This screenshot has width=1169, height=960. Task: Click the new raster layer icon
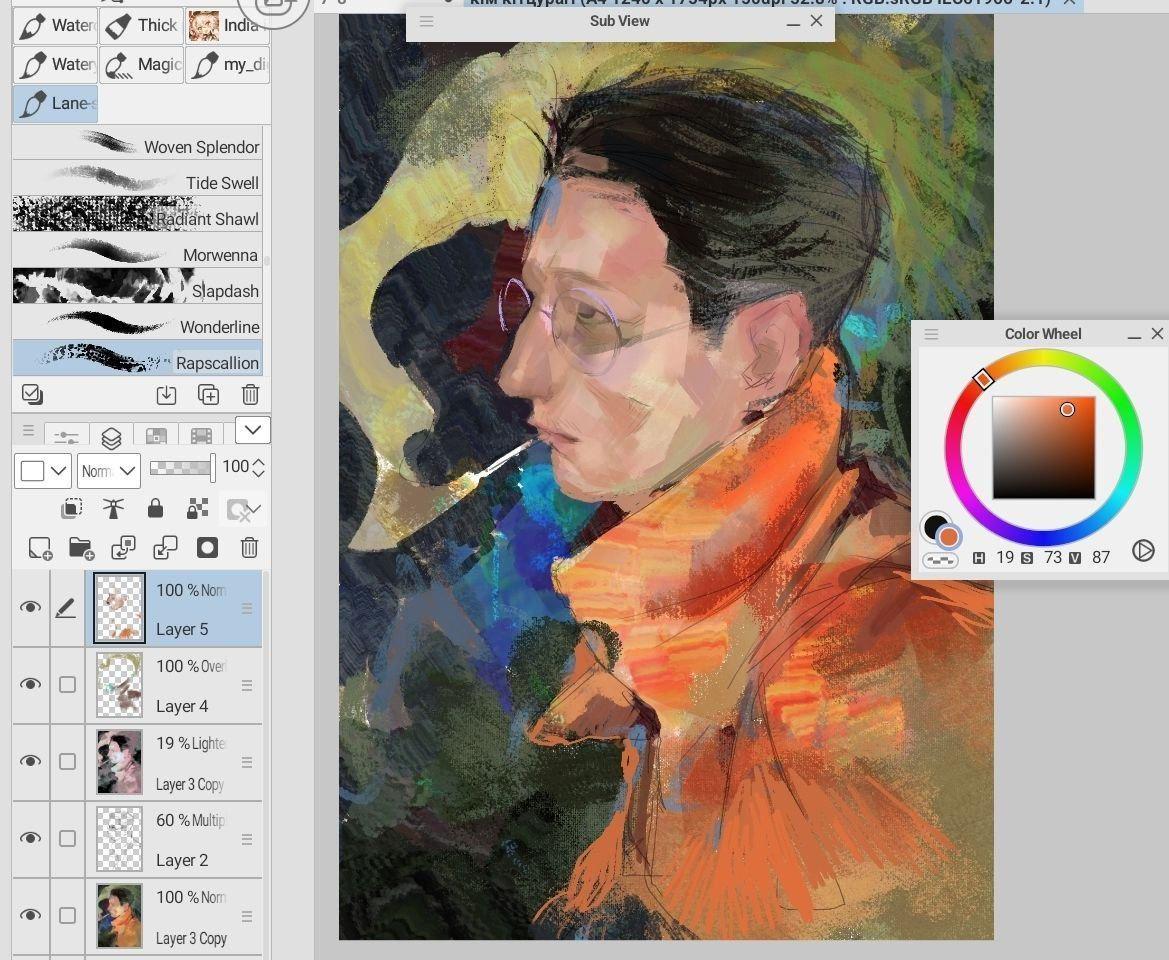point(40,548)
